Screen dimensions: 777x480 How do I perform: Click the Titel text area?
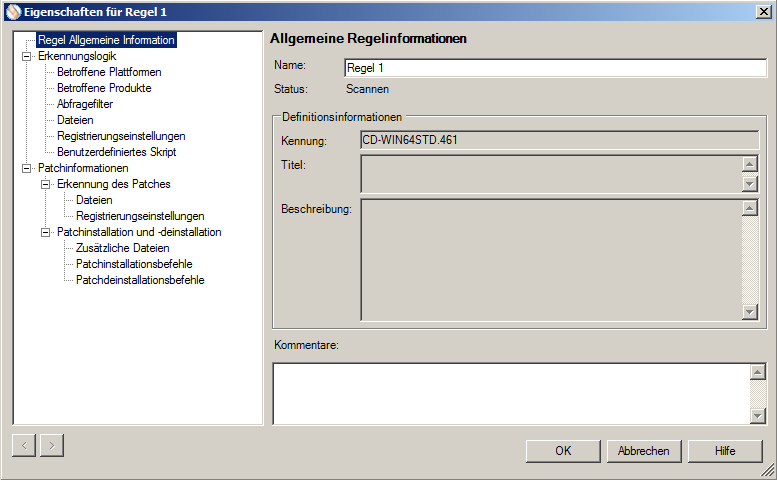551,174
